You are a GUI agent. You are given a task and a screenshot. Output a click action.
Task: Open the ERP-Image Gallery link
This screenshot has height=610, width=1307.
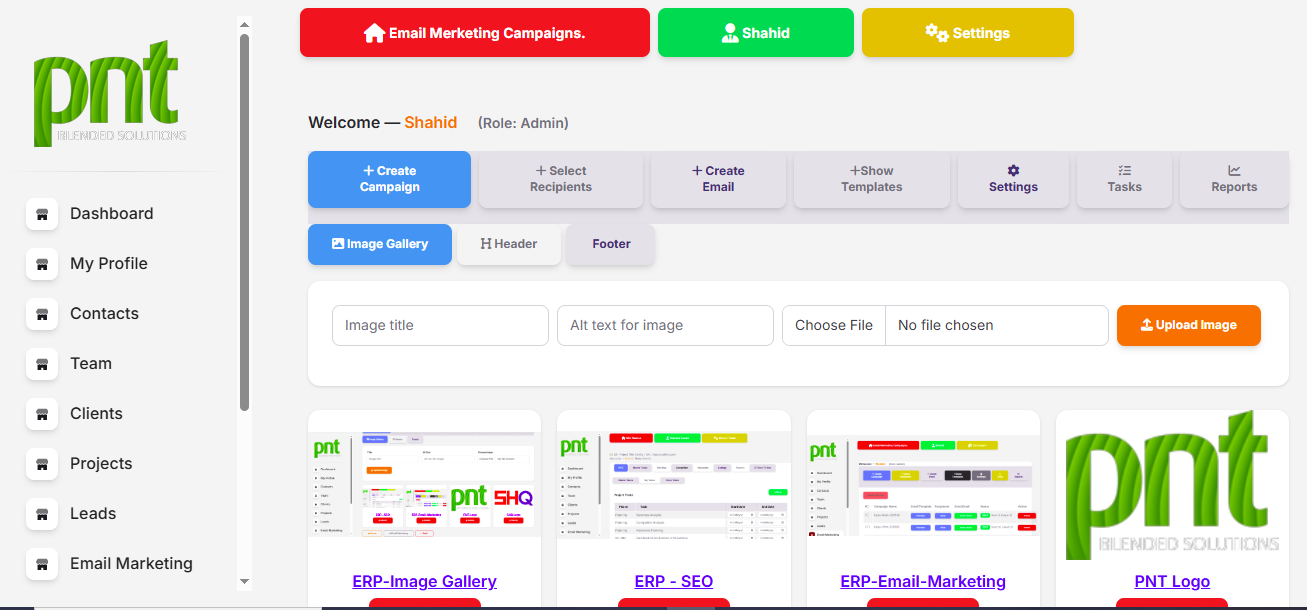tap(424, 582)
